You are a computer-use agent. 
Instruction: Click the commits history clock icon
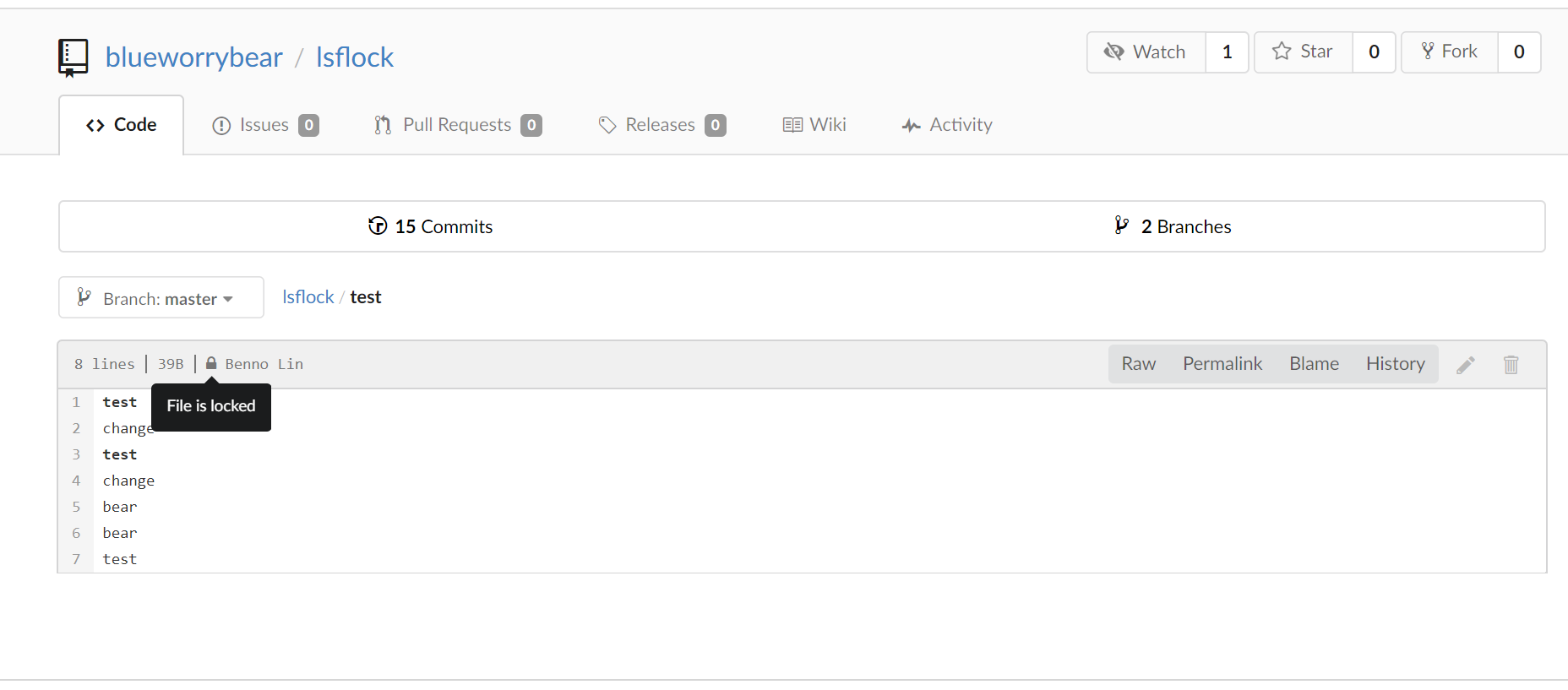pos(378,225)
